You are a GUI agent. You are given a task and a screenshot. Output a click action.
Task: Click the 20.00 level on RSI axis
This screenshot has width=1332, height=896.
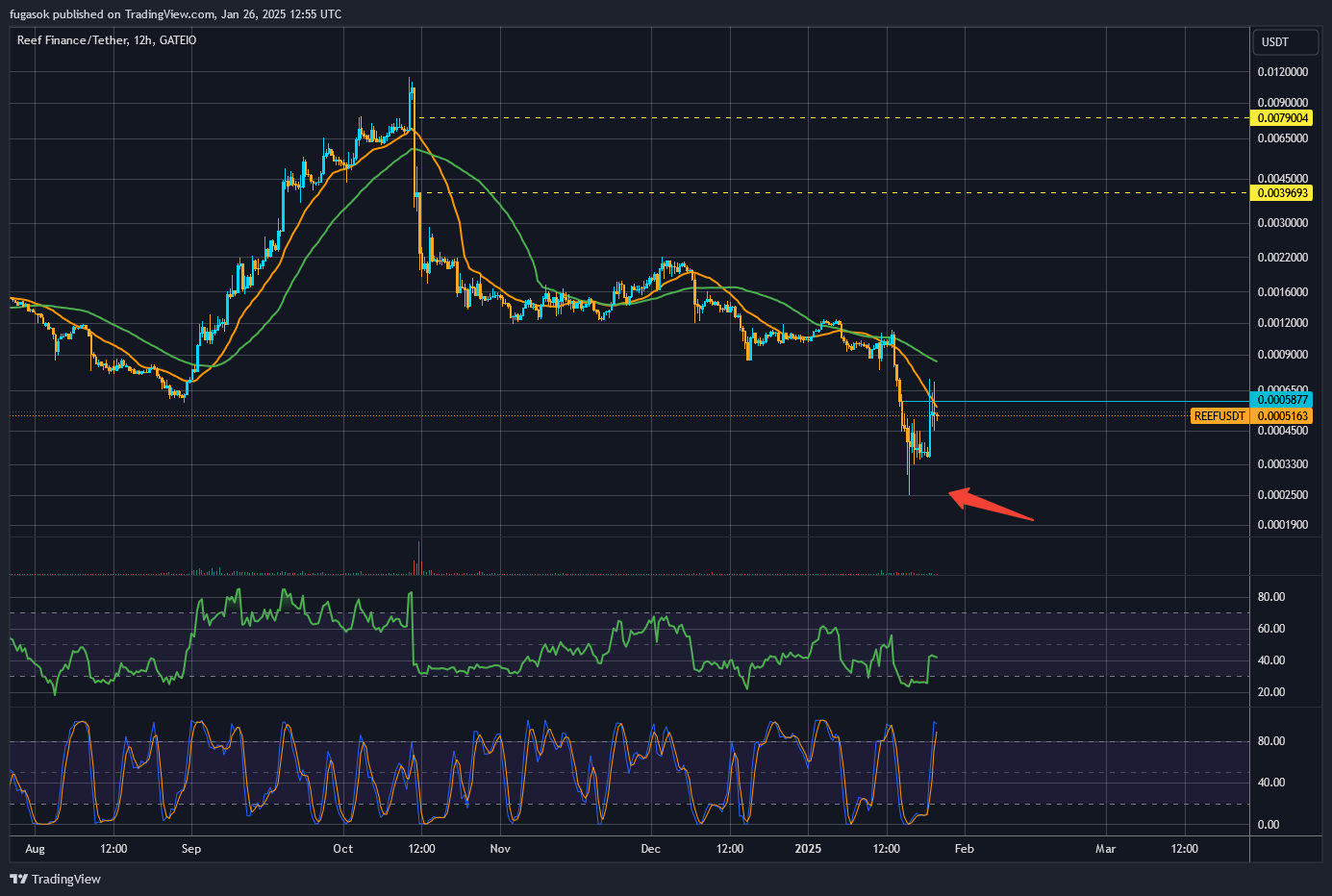pos(1271,692)
